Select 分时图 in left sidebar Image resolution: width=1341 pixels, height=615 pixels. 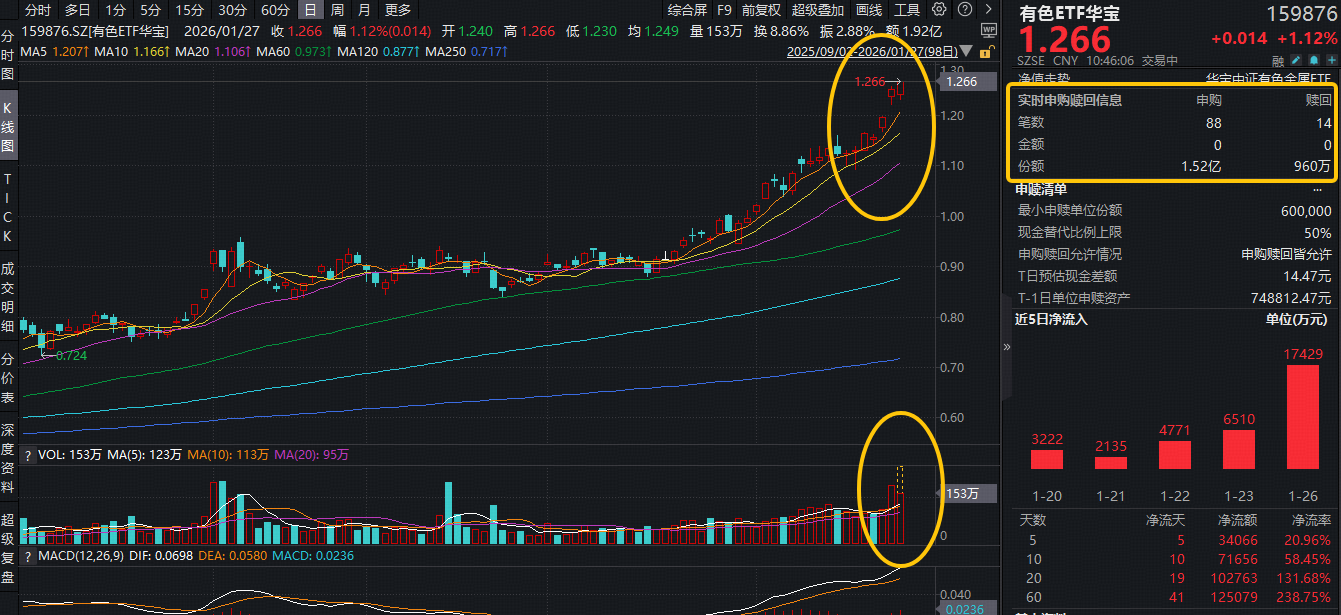8,54
